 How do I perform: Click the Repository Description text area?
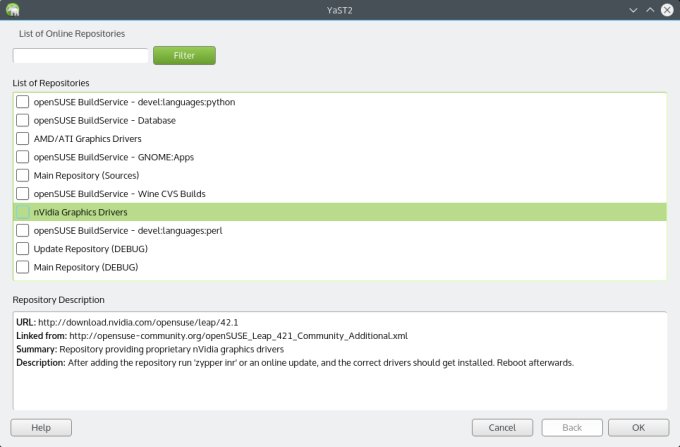click(339, 385)
